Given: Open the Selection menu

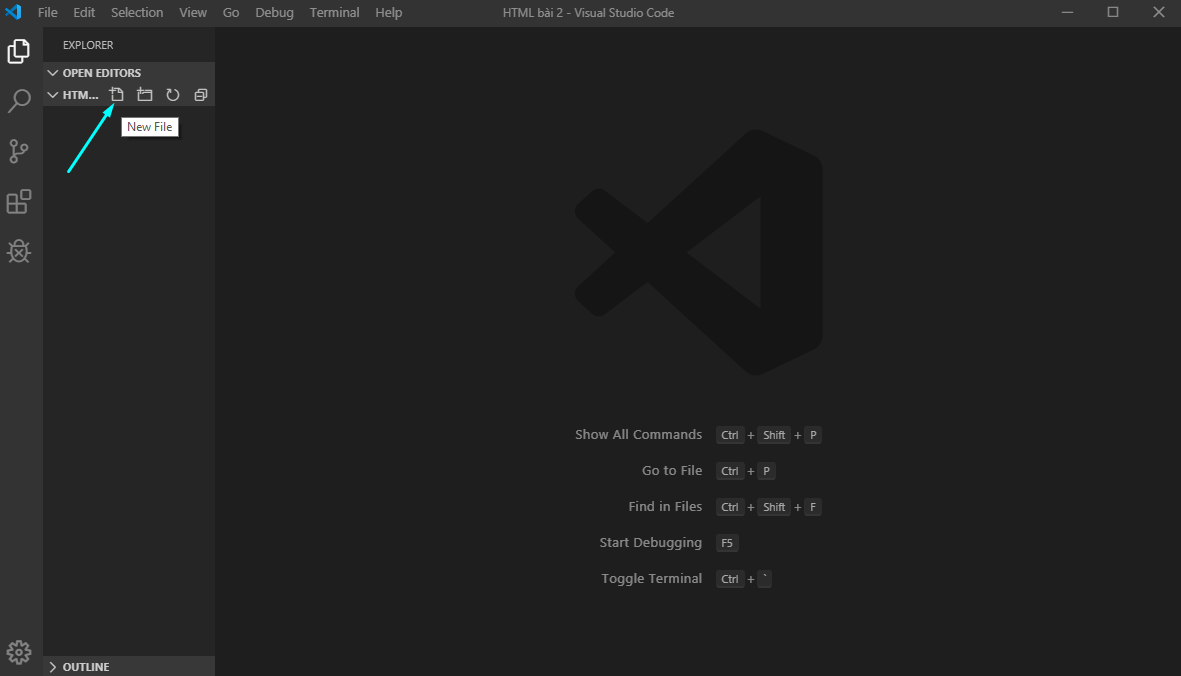Looking at the screenshot, I should coord(137,13).
